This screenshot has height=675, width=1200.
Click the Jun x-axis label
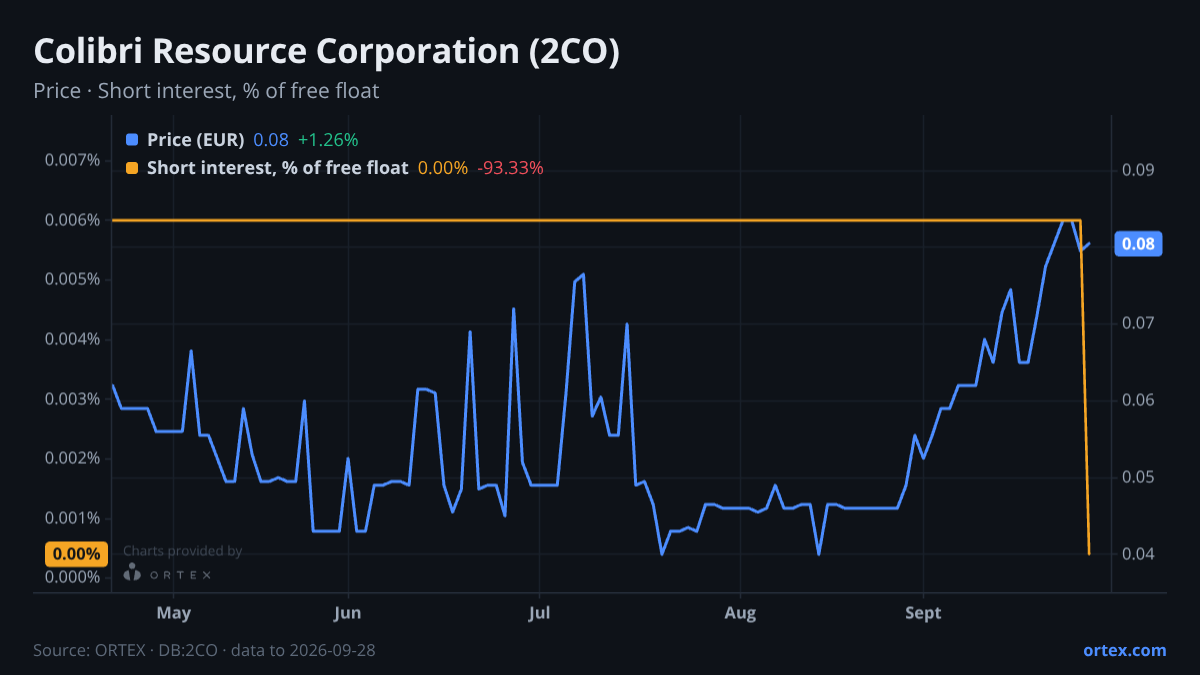pos(347,613)
